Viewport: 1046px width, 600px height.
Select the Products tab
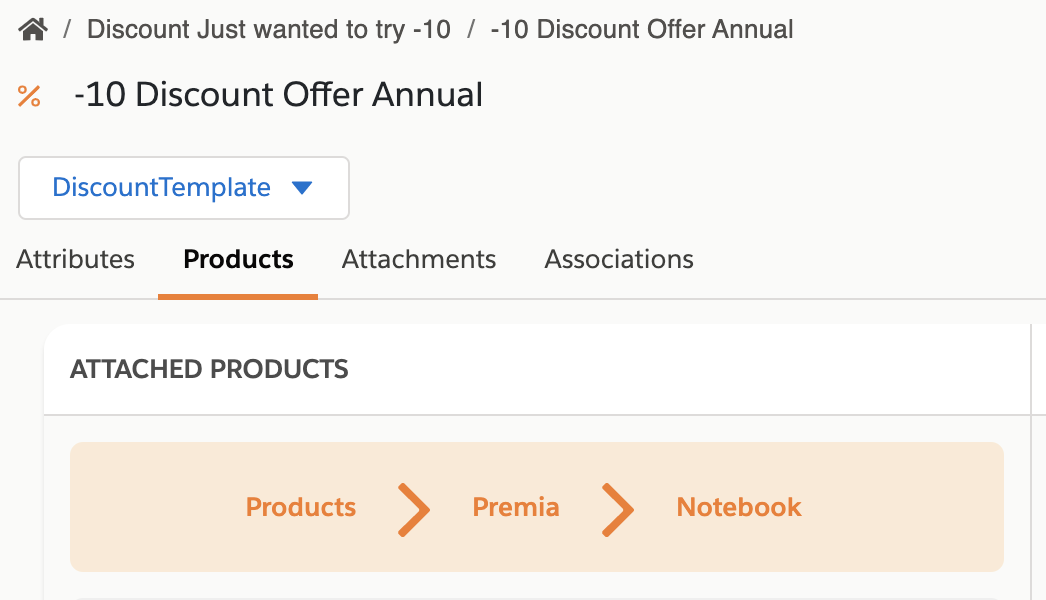tap(238, 259)
